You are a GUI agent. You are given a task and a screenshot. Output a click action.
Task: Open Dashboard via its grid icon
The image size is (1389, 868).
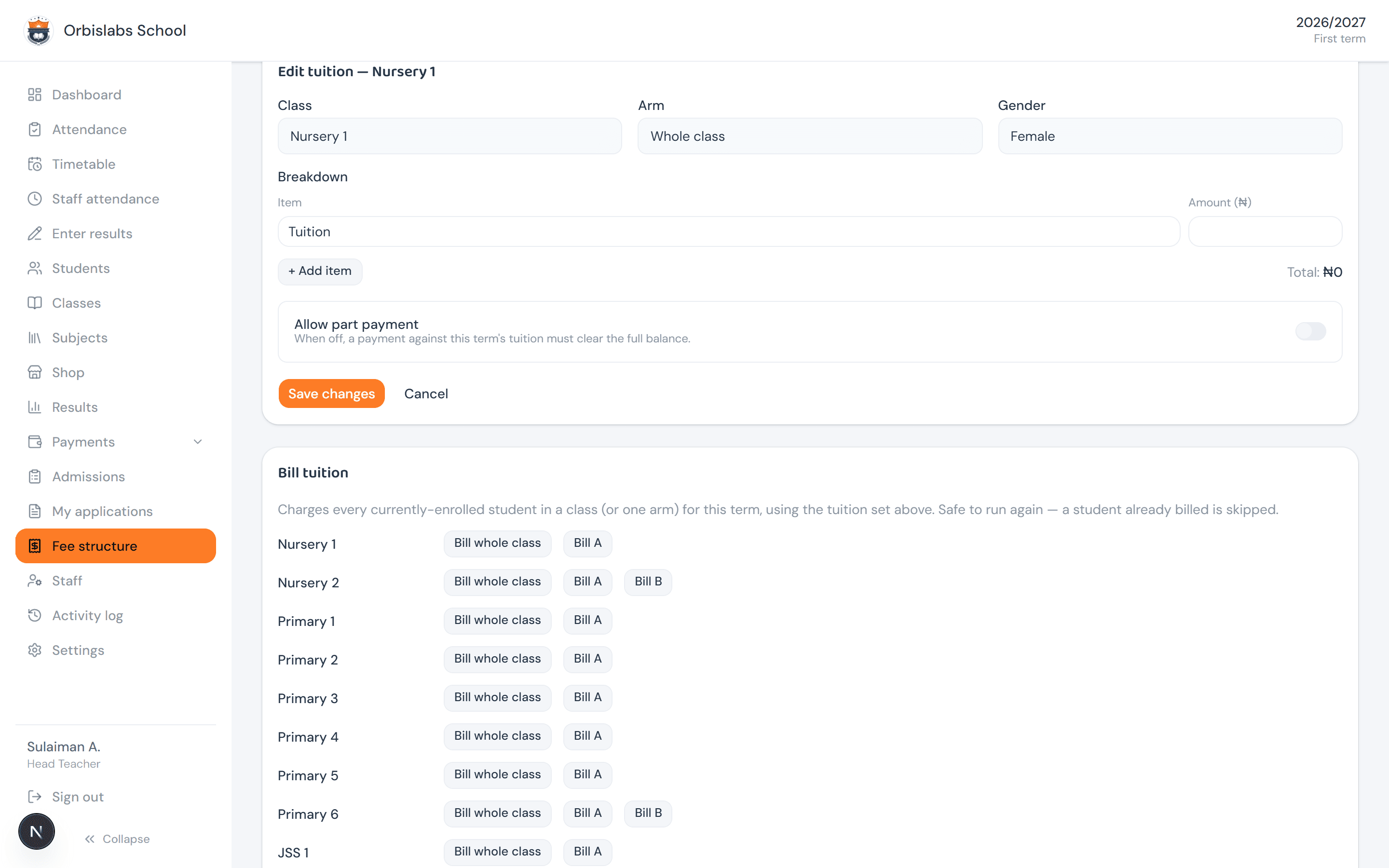click(34, 95)
